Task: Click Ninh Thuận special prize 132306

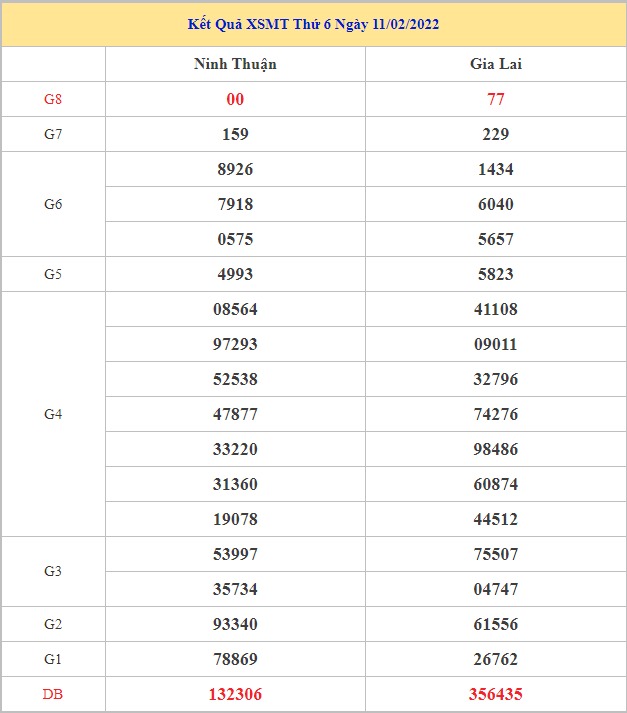Action: [x=235, y=694]
